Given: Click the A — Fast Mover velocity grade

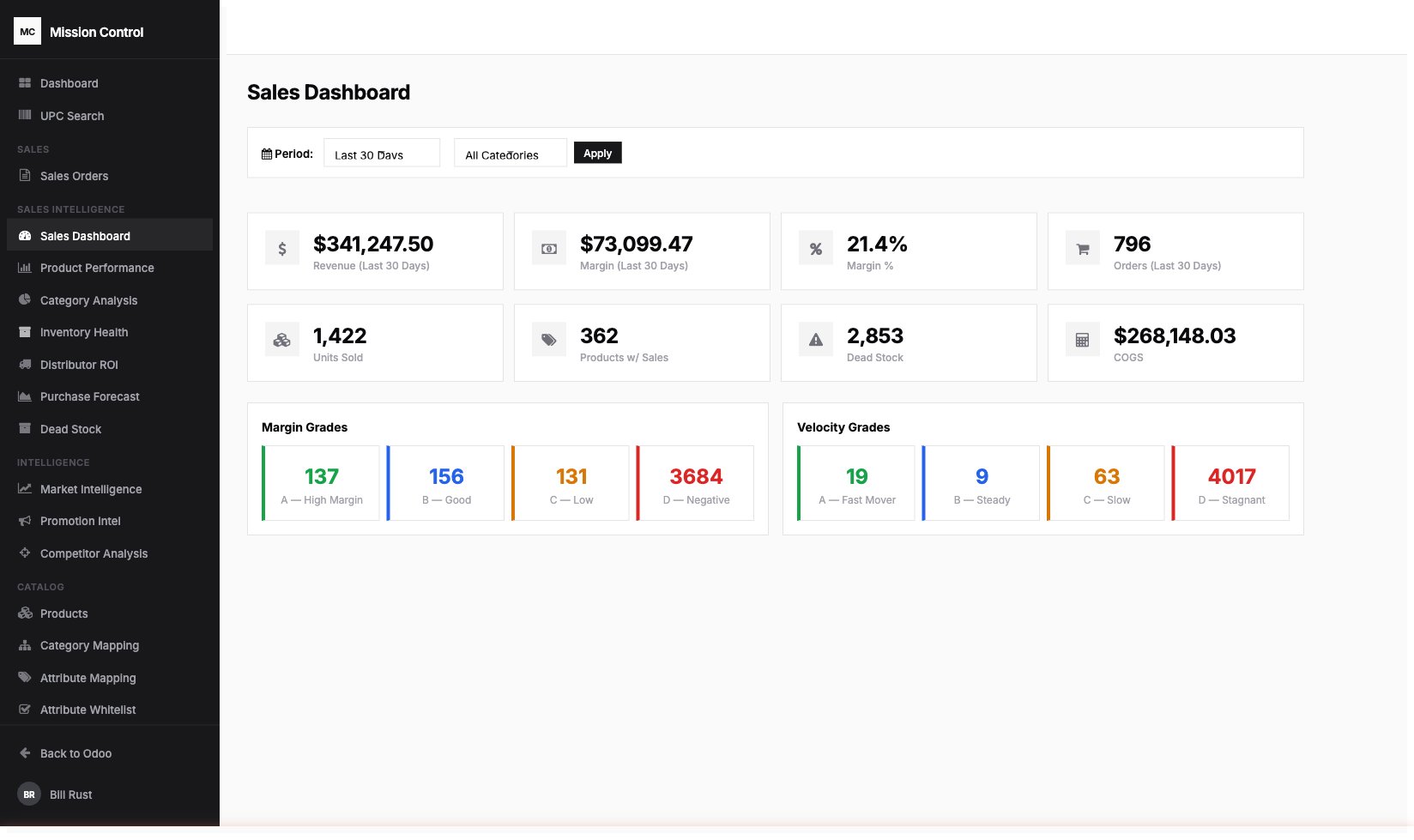Looking at the screenshot, I should (855, 483).
